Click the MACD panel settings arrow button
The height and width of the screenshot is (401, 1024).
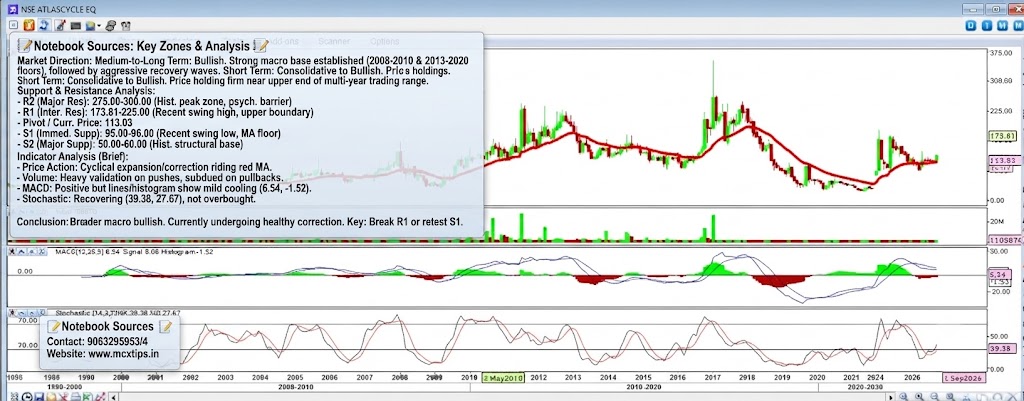[x=21, y=251]
